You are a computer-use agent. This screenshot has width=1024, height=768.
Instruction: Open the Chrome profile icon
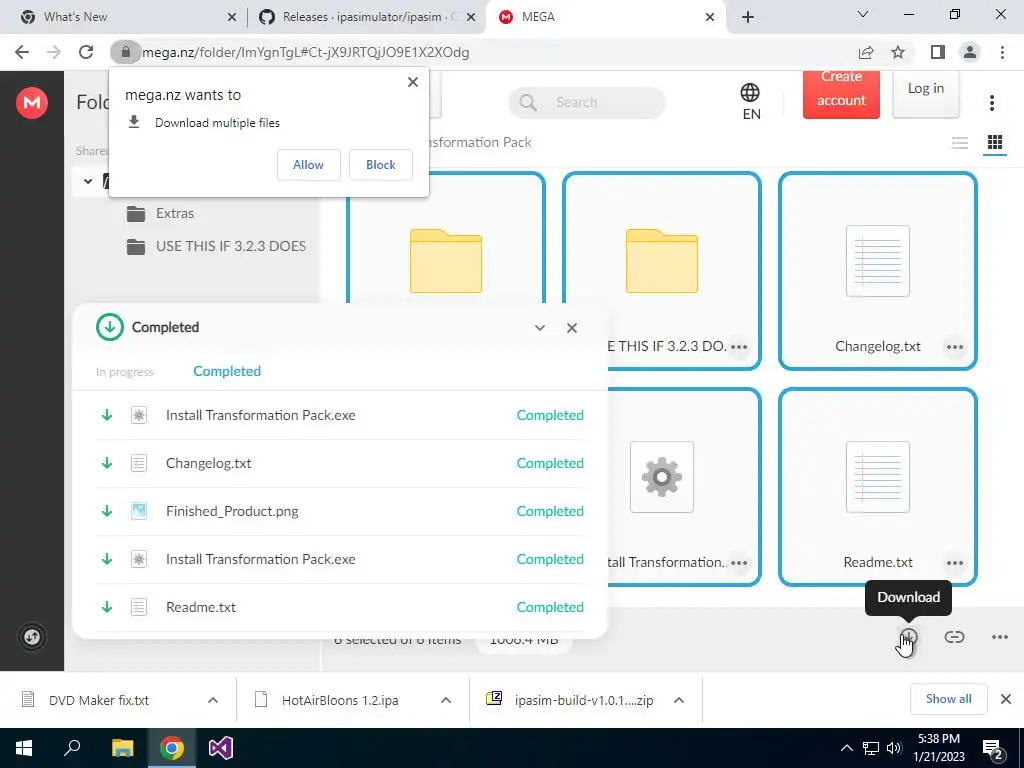tap(970, 52)
